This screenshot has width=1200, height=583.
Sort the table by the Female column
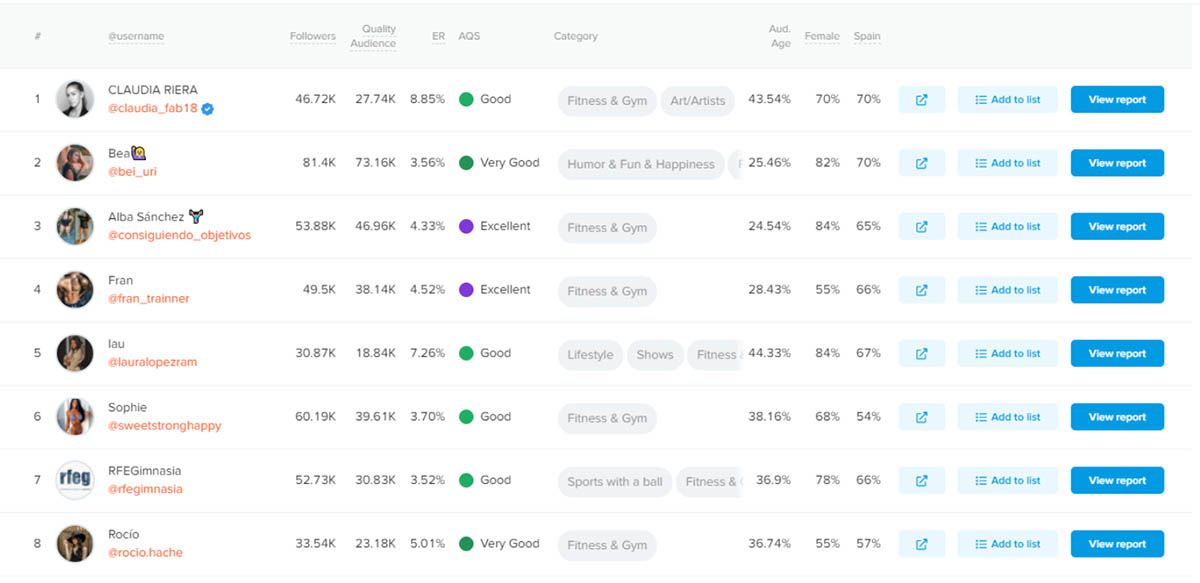822,35
